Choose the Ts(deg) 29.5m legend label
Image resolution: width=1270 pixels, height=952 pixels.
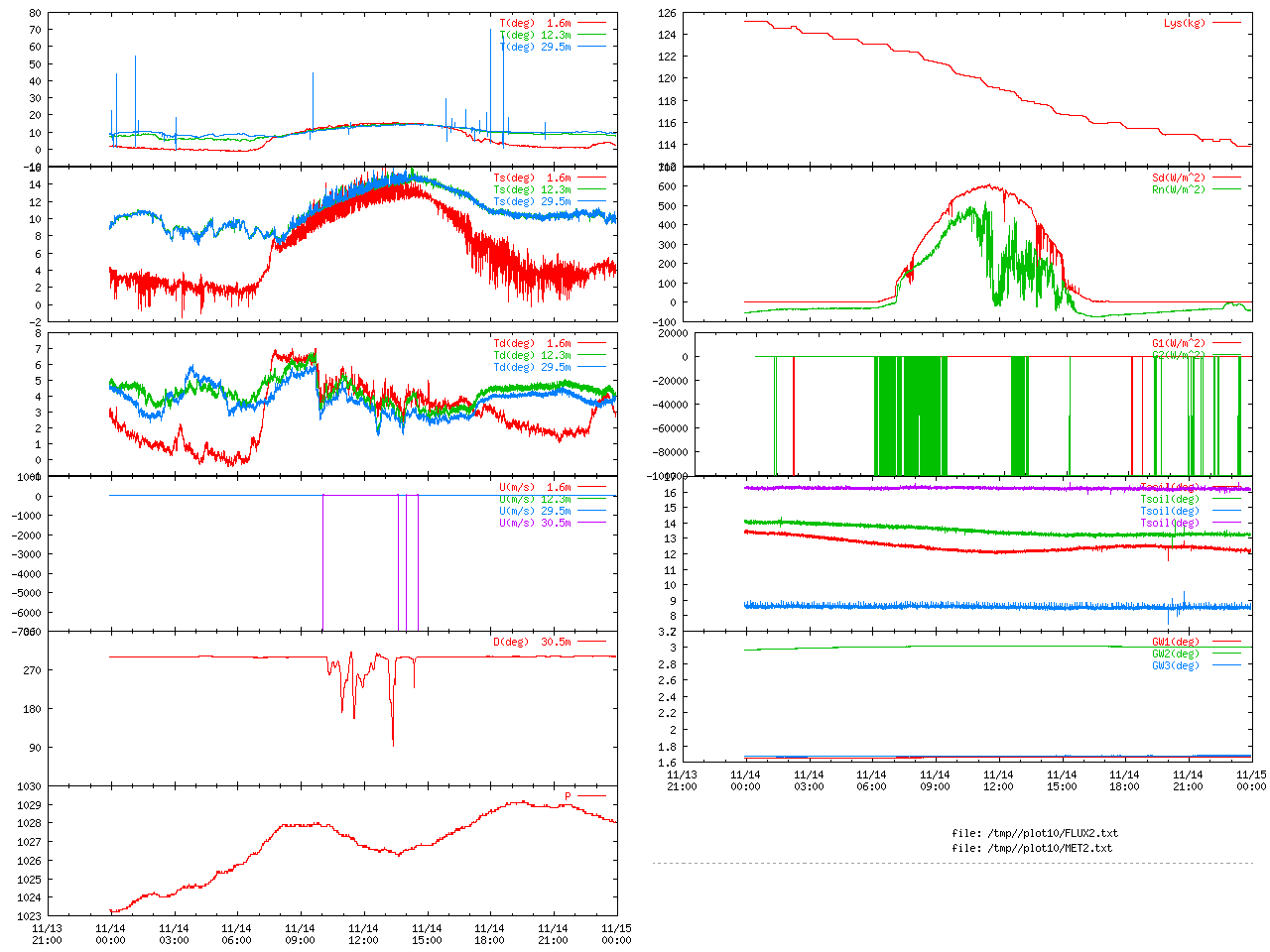click(x=532, y=201)
